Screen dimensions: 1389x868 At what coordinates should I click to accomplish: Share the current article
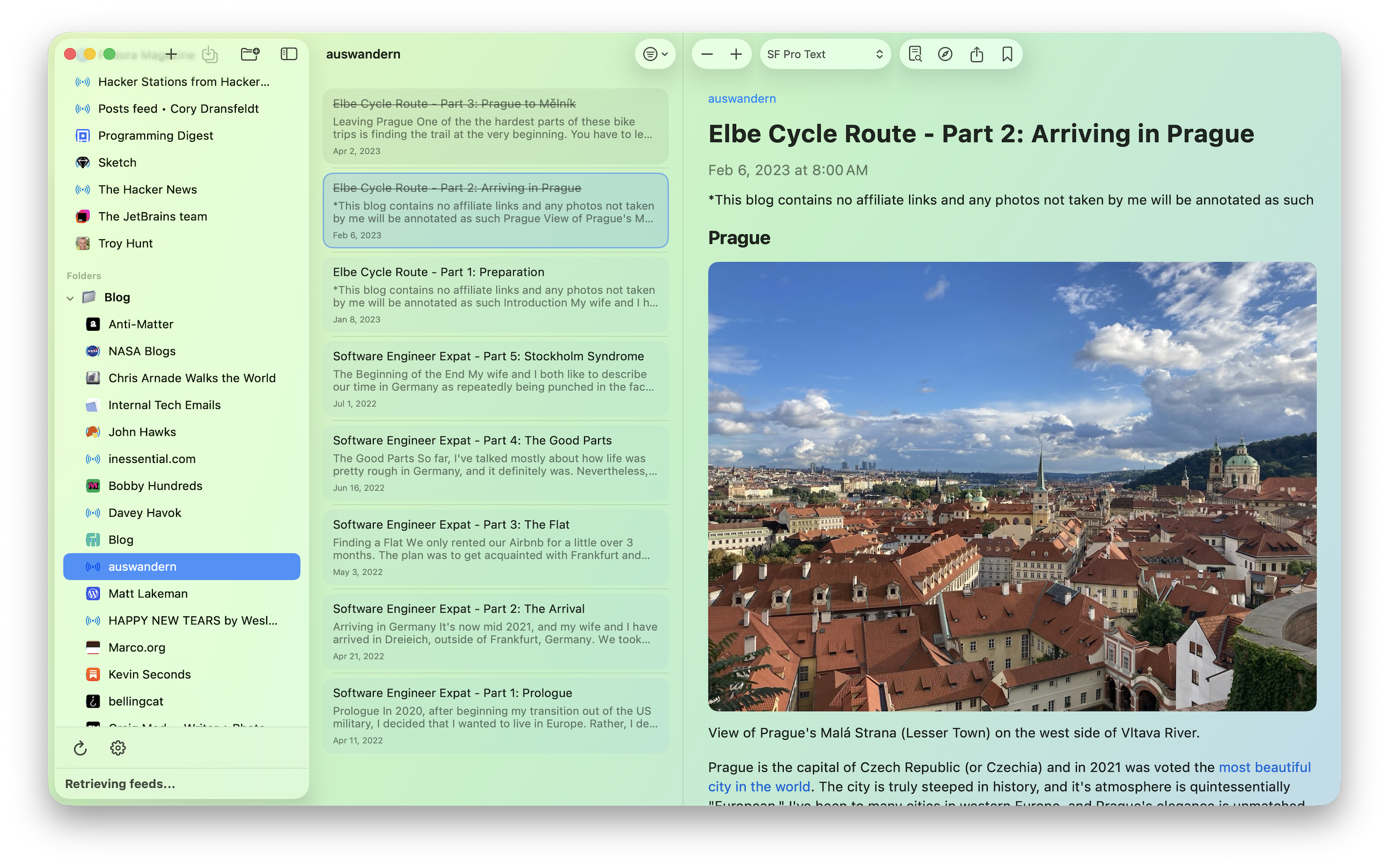click(978, 54)
